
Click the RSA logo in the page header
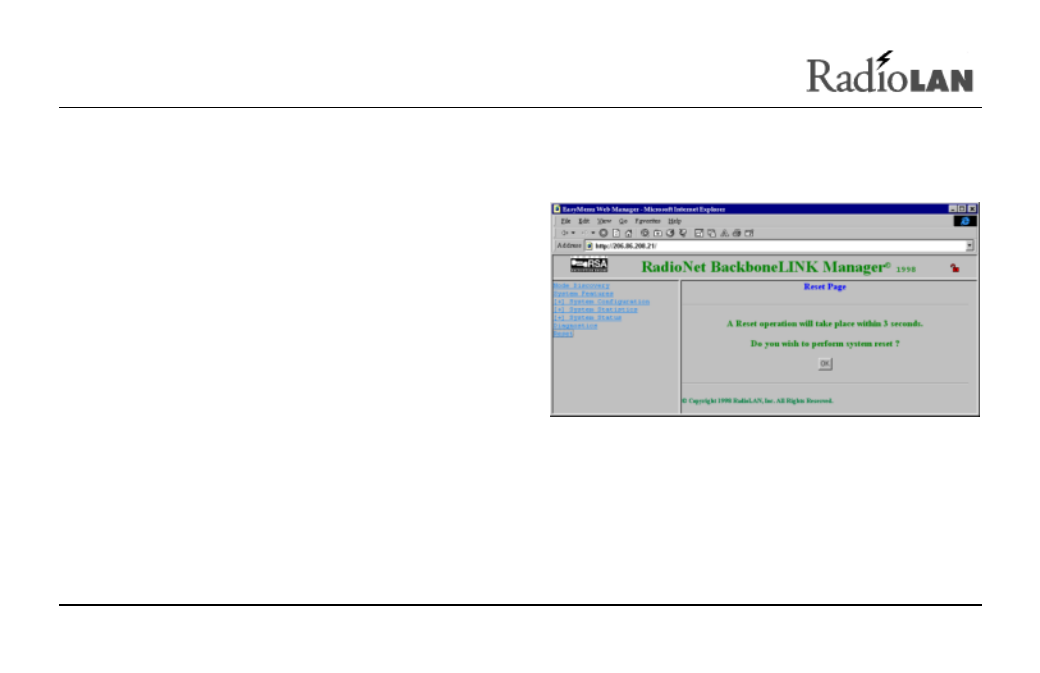click(589, 265)
